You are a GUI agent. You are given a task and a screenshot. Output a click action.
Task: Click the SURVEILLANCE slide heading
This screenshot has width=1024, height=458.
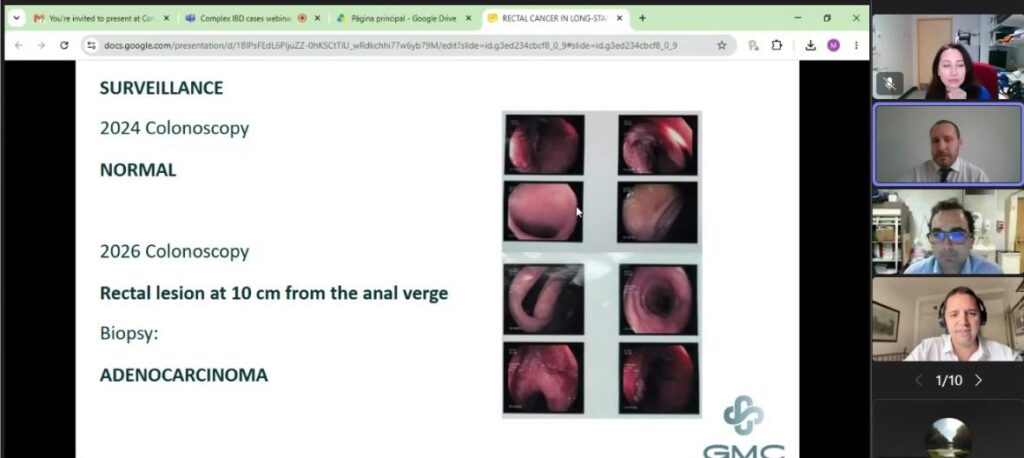coord(161,88)
